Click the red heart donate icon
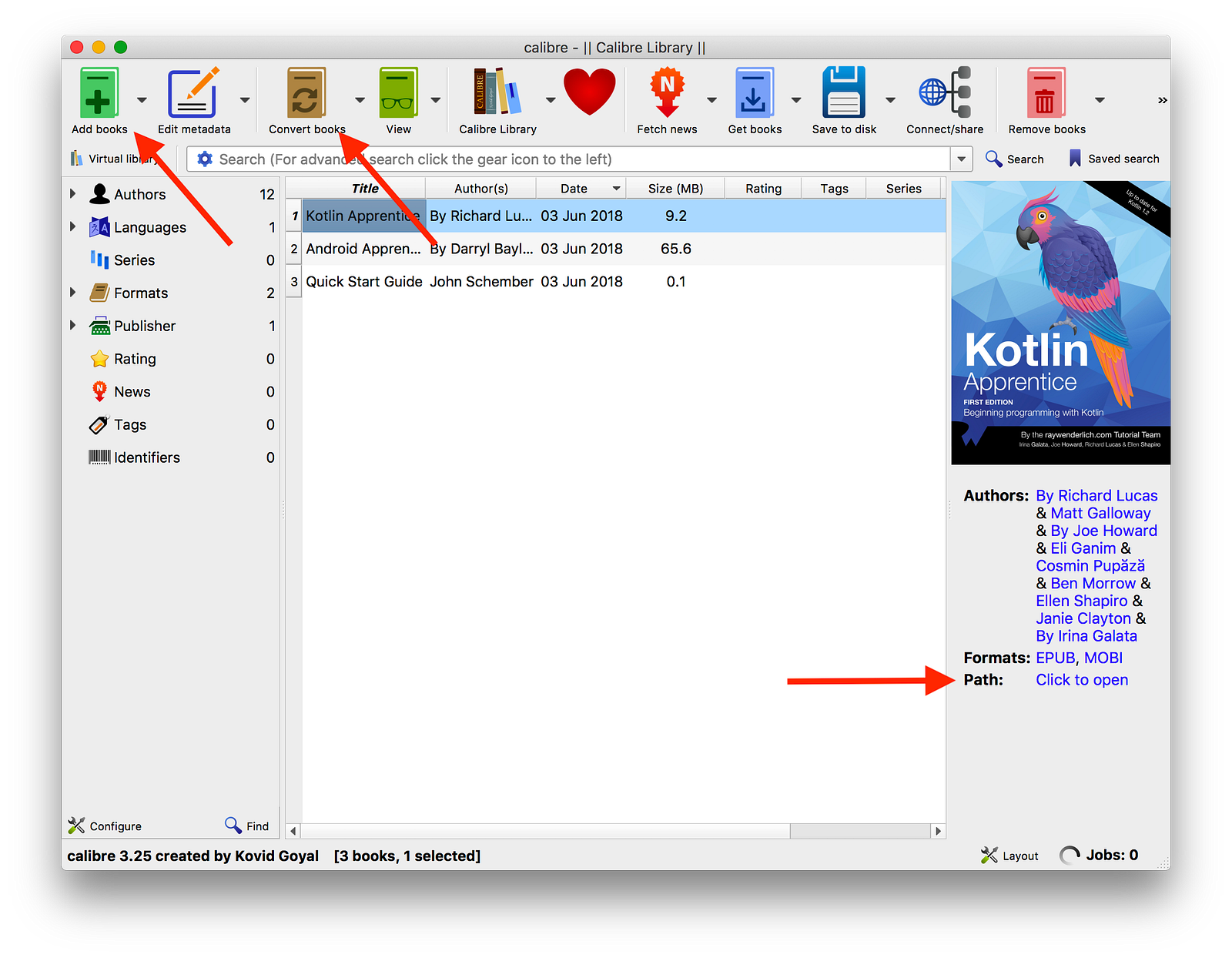The width and height of the screenshot is (1232, 958). [590, 92]
